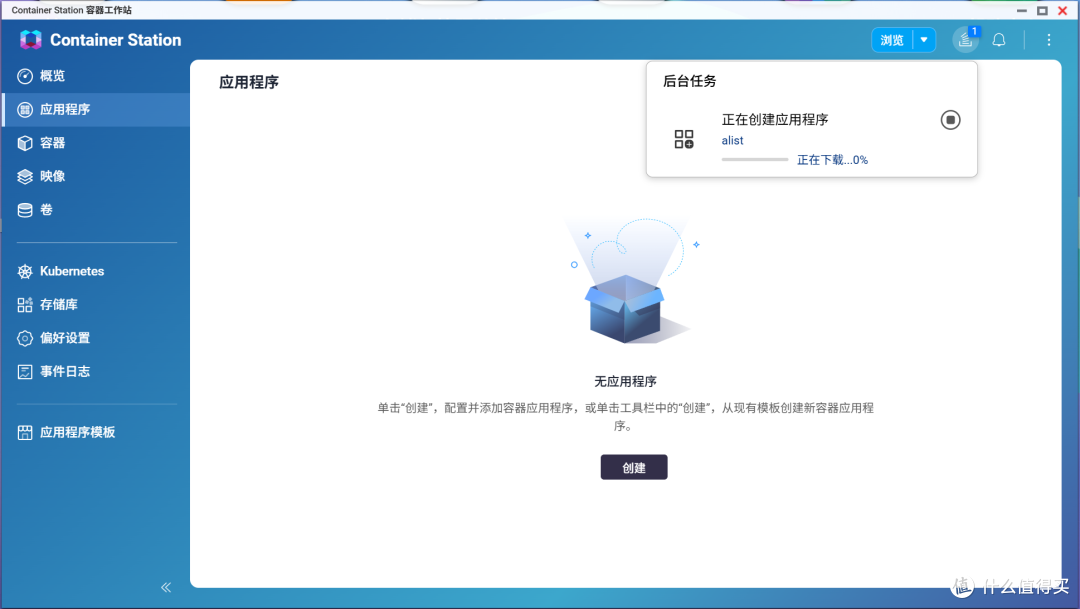Open the notifications bell

(x=999, y=40)
